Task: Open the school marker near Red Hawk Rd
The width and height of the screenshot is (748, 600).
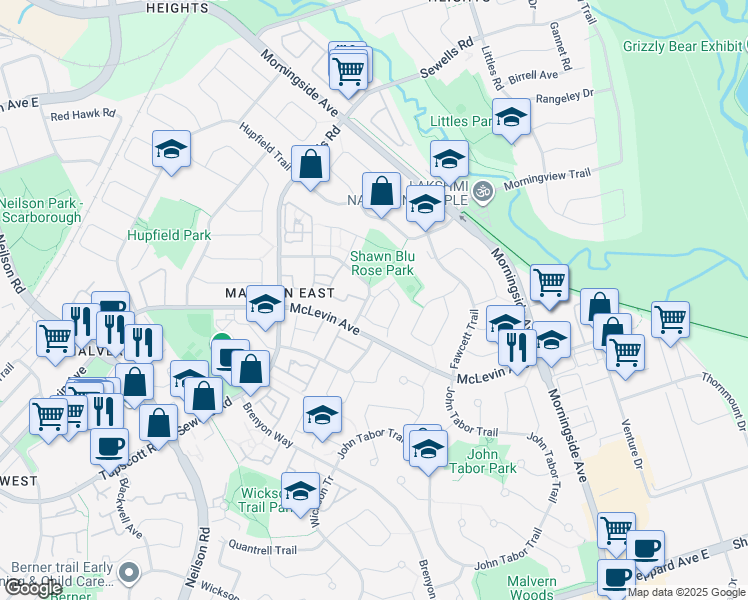Action: [x=172, y=150]
